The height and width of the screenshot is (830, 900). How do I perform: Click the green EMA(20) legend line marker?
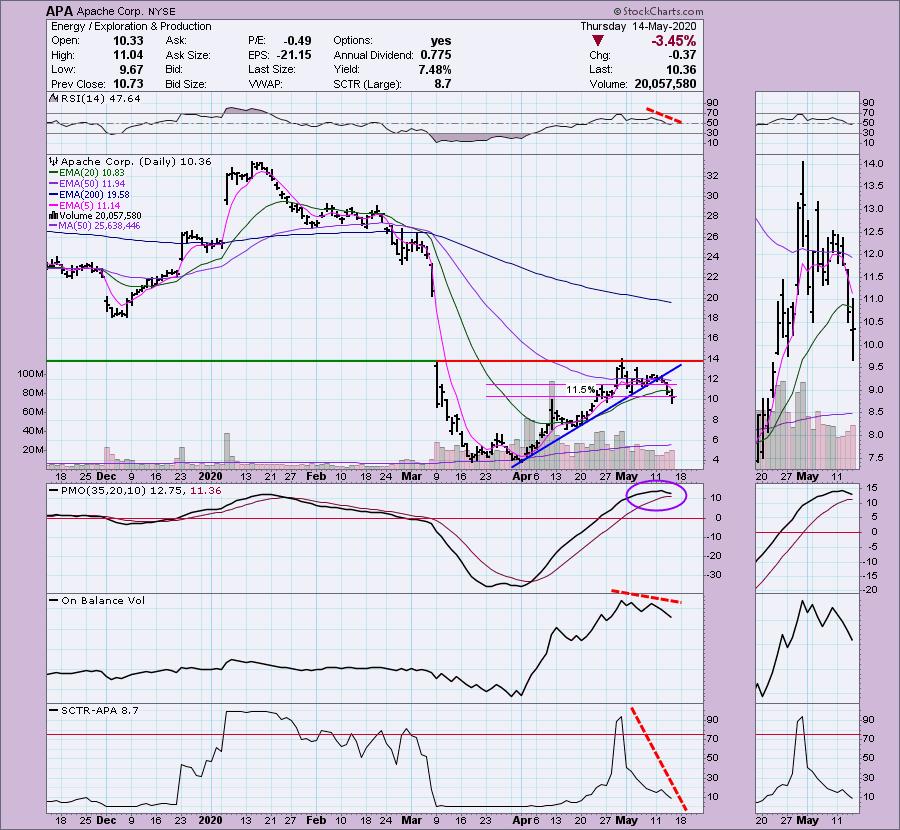click(54, 173)
